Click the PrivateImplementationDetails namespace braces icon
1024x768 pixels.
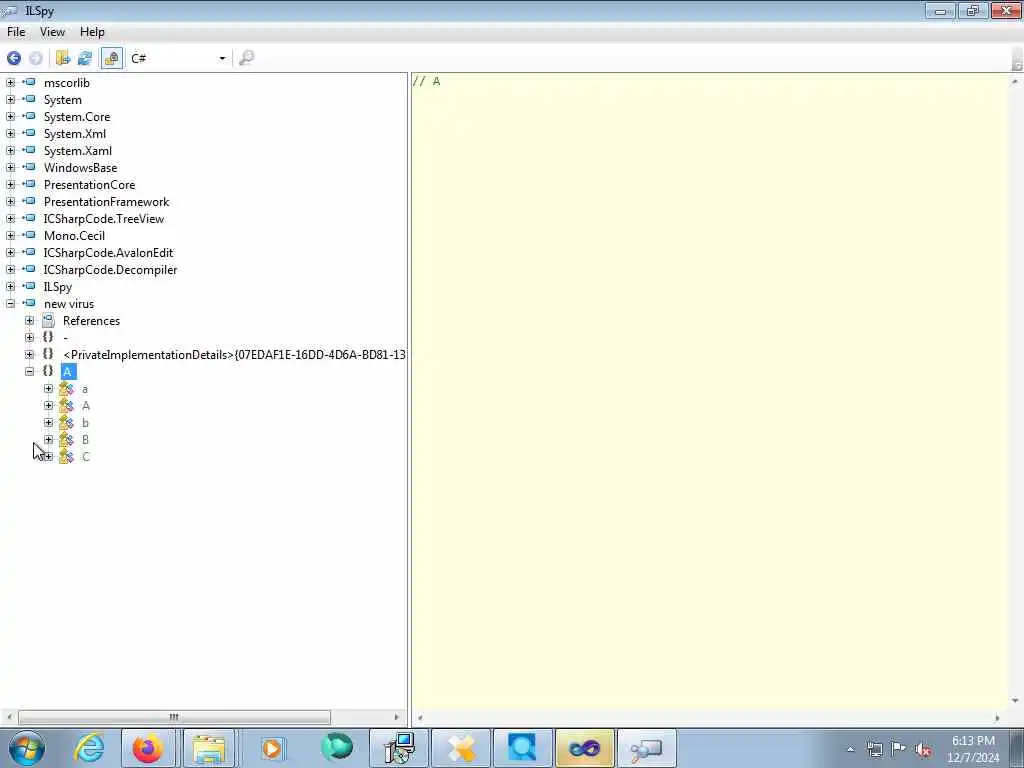pos(48,354)
